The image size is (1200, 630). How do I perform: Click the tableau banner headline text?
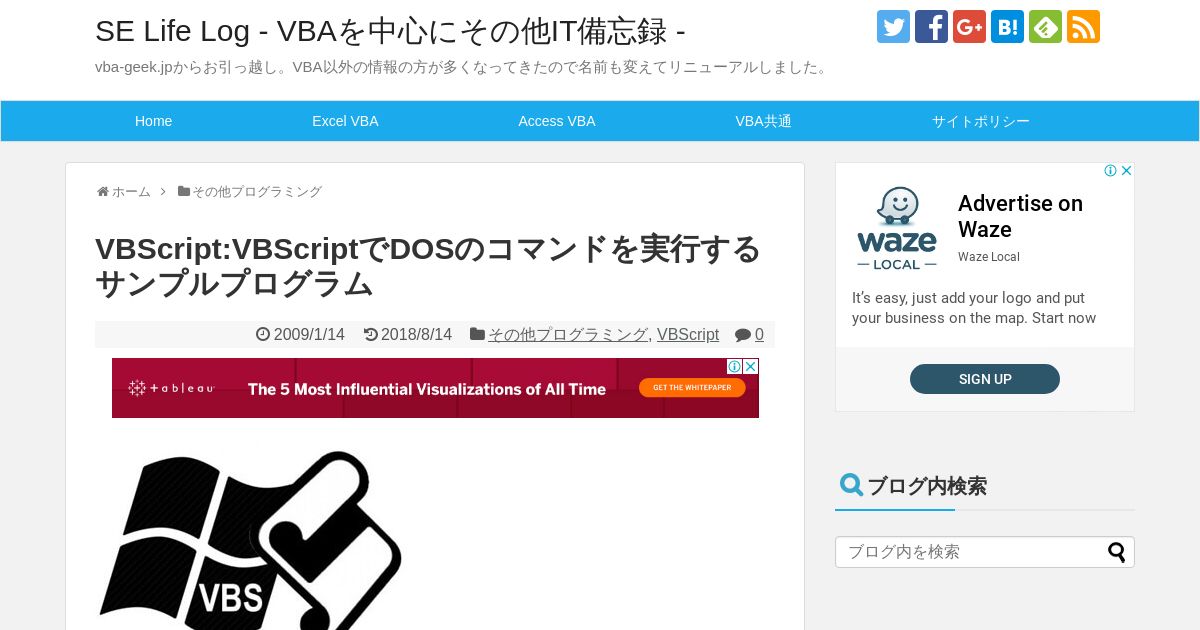click(x=427, y=389)
